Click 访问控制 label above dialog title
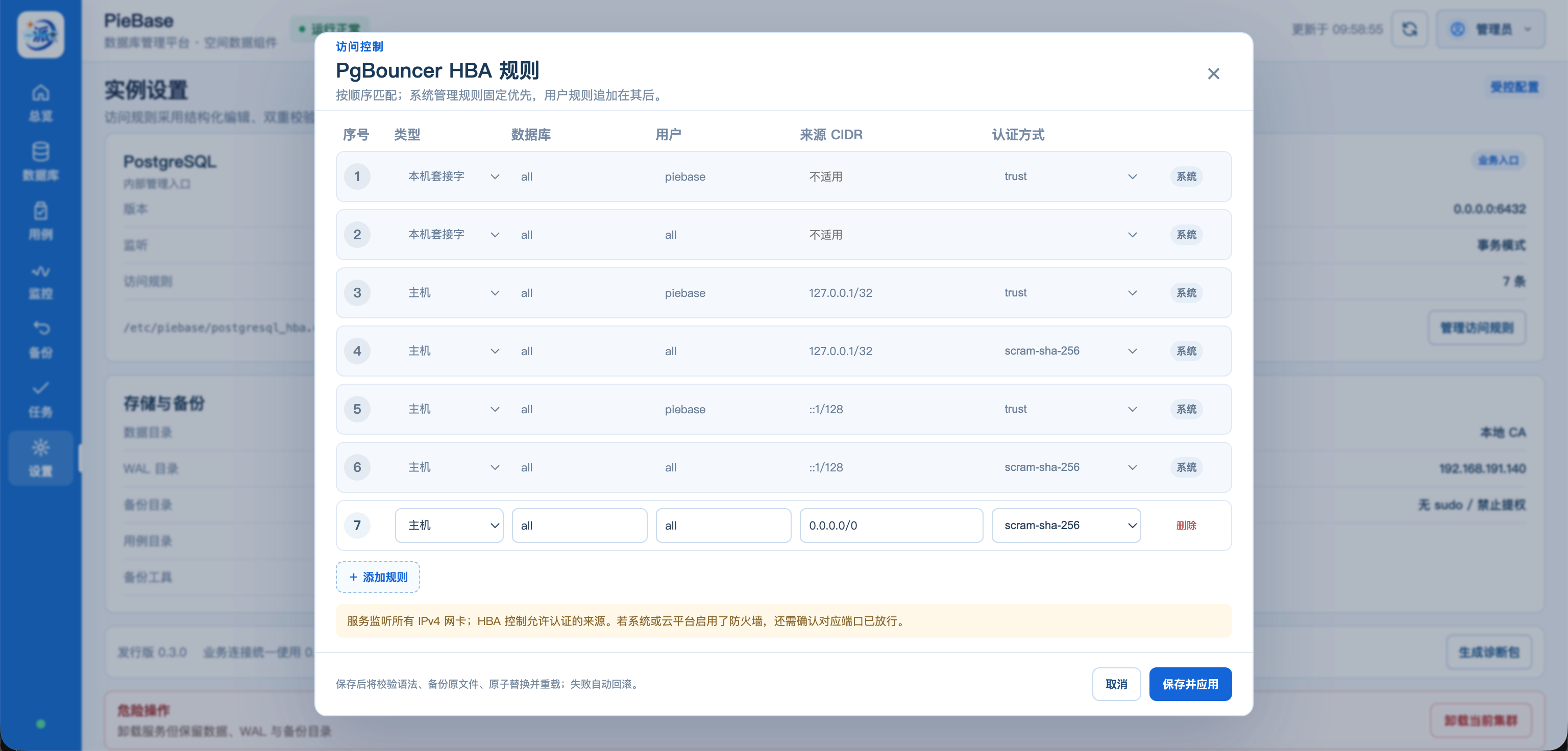 pyautogui.click(x=359, y=46)
